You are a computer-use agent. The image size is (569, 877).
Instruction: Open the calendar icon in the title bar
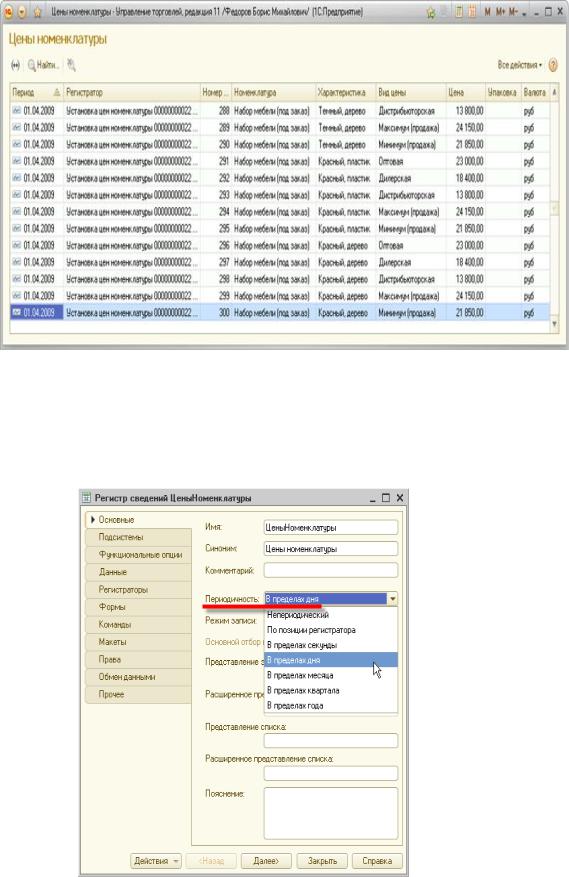(x=472, y=11)
